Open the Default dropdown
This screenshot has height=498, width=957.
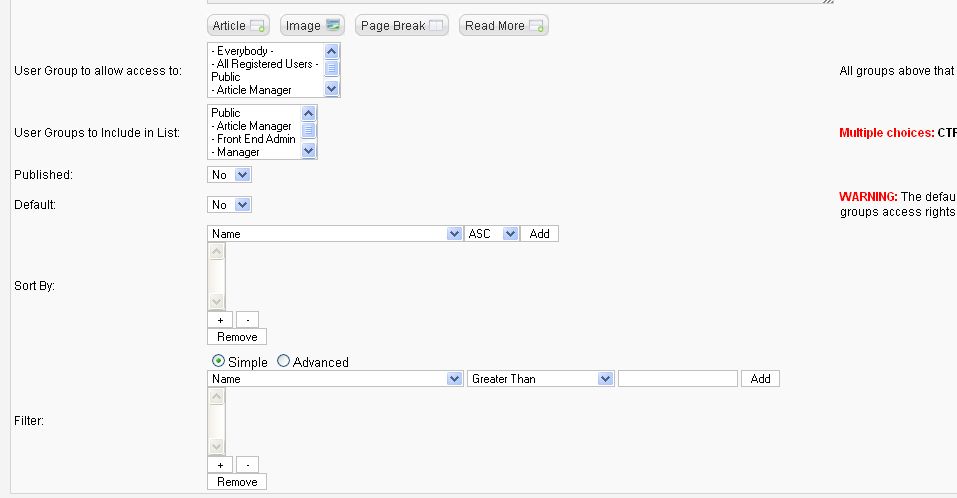(x=229, y=204)
